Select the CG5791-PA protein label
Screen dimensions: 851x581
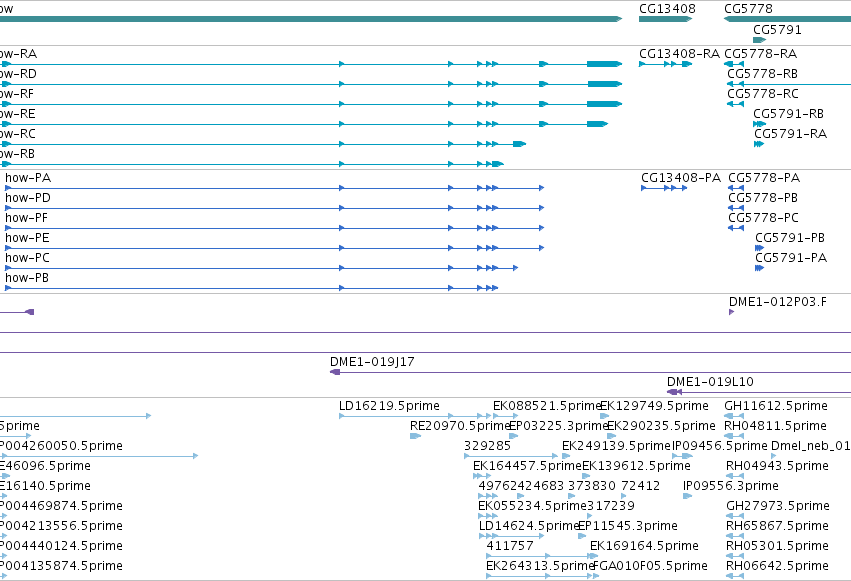[791, 258]
